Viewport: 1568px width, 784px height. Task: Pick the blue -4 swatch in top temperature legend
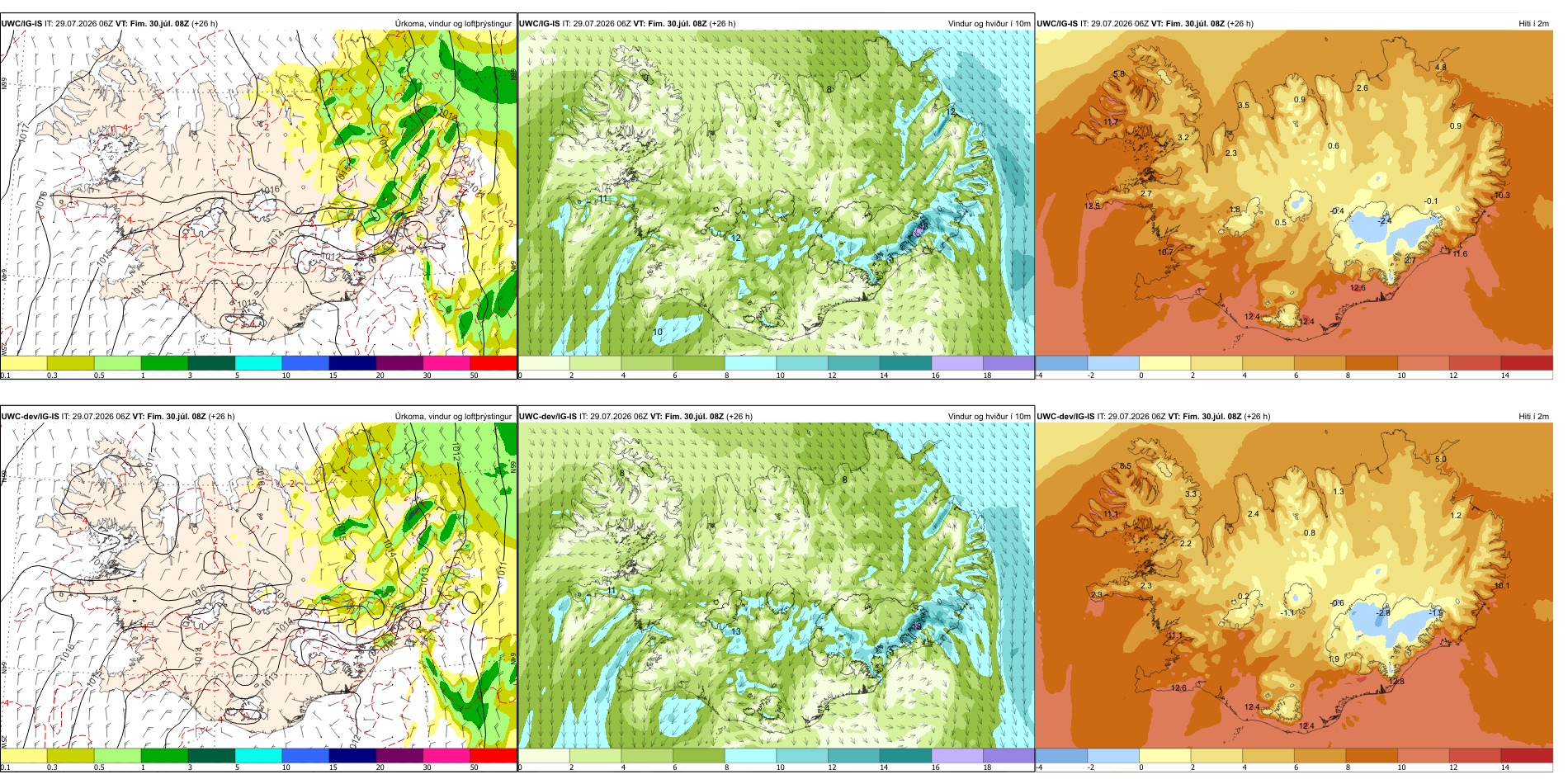1061,363
